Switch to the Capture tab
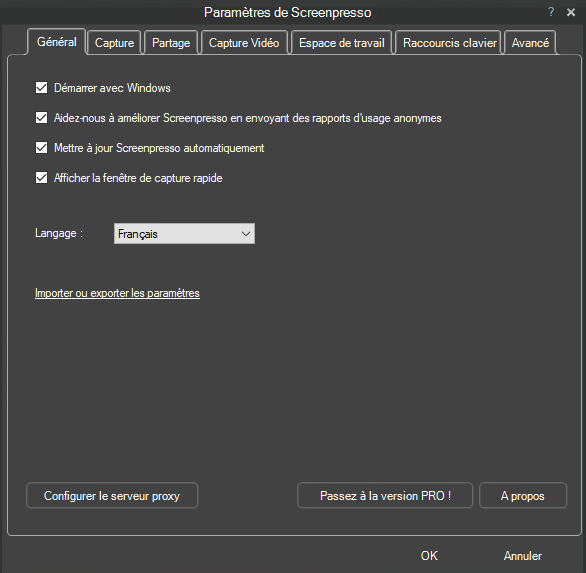 [x=114, y=43]
